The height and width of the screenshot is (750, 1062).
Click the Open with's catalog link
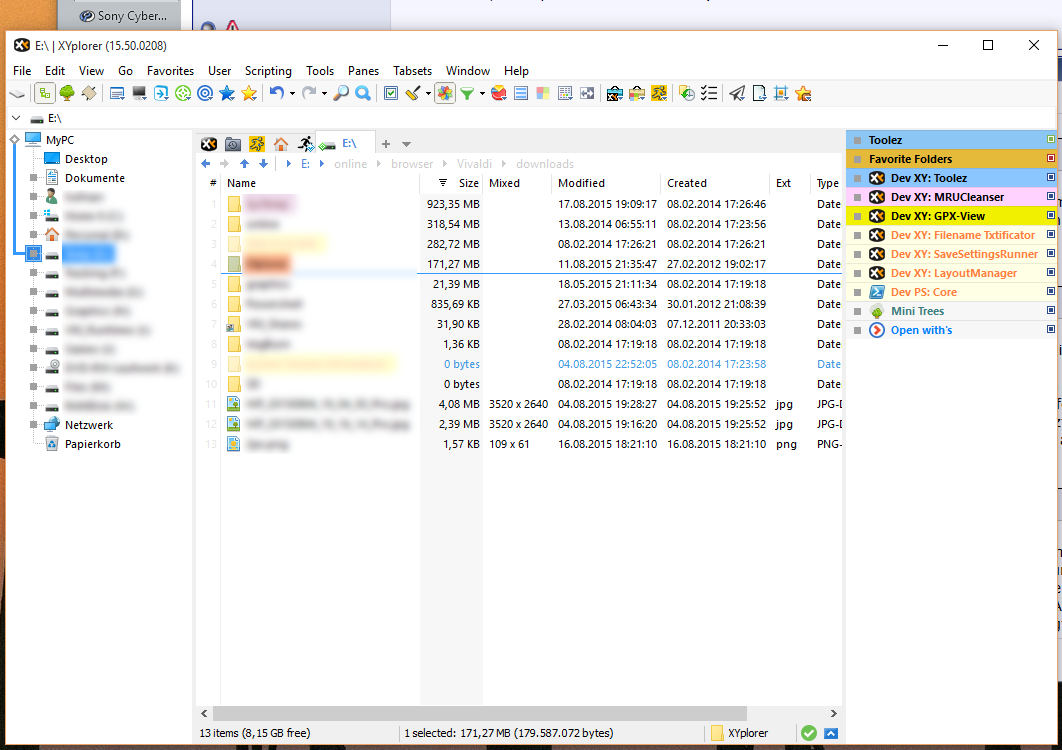(x=921, y=330)
